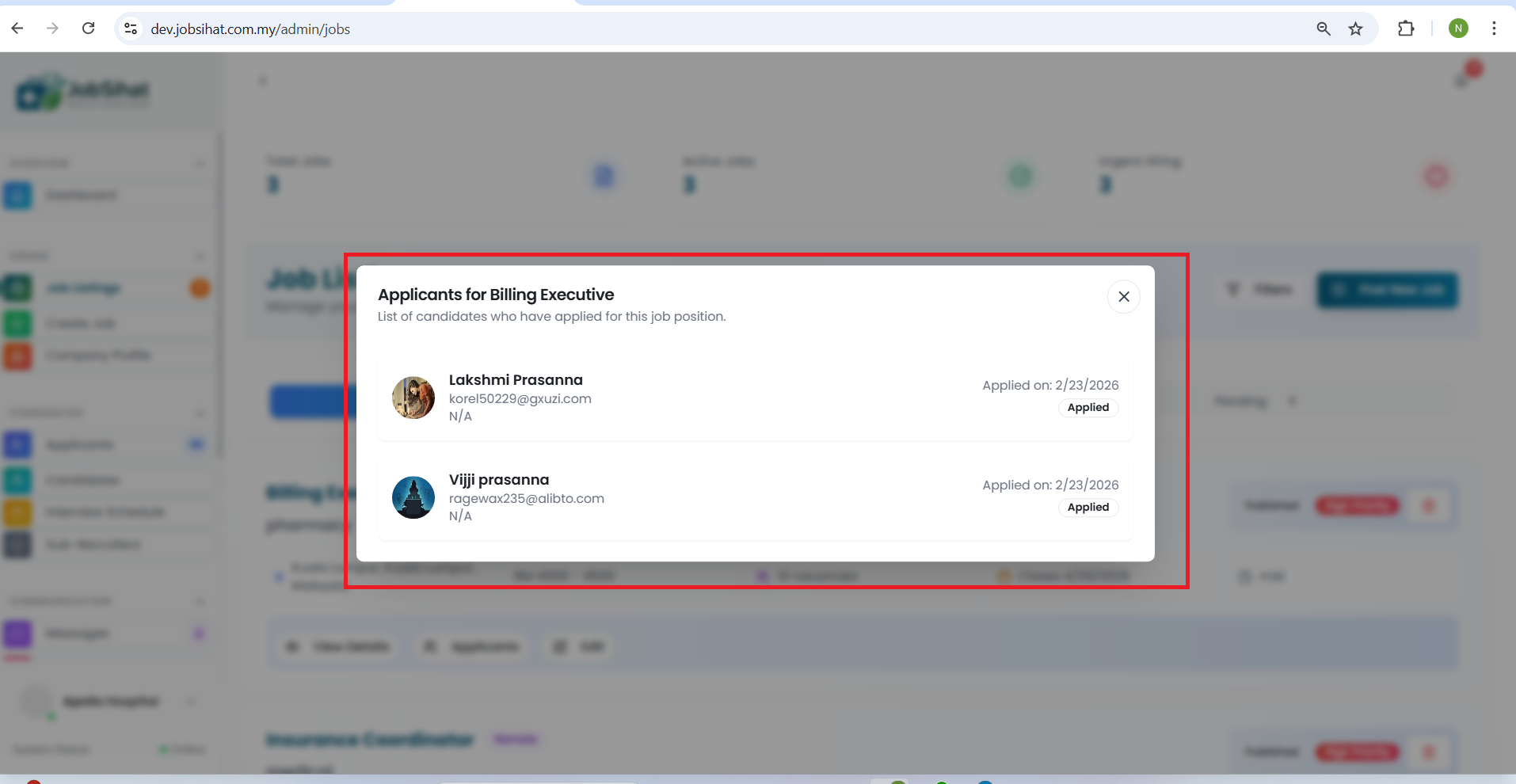
Task: Click the Applied badge for Lakshmi Prasanna
Action: (x=1088, y=408)
